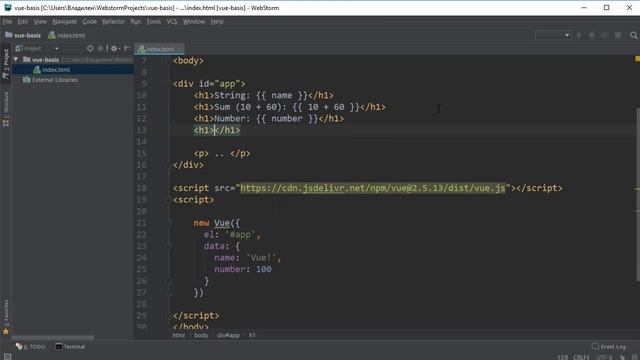This screenshot has height=360, width=640.
Task: Click the Run play icon
Action: 579,36
